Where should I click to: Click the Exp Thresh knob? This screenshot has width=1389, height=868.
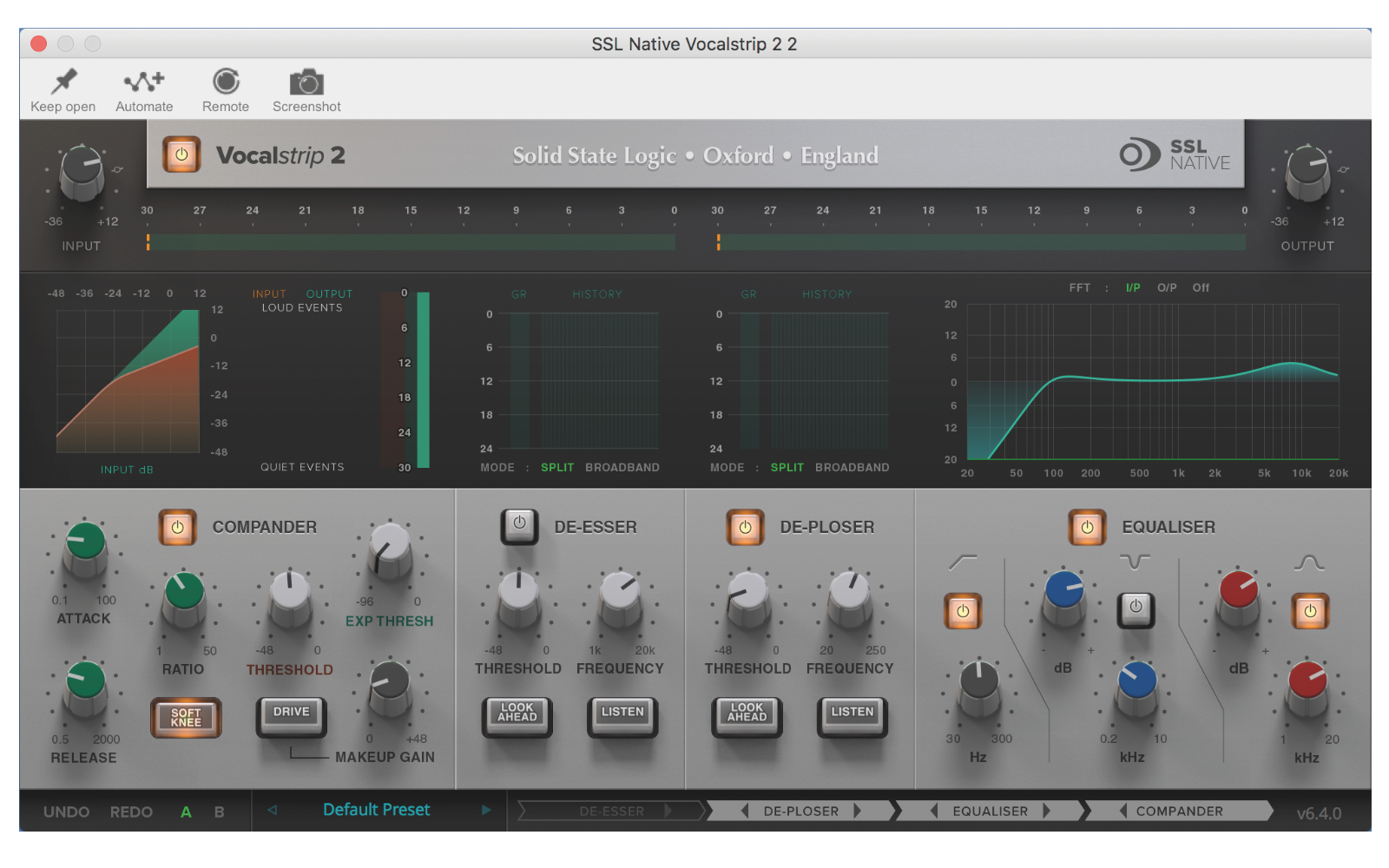[390, 551]
